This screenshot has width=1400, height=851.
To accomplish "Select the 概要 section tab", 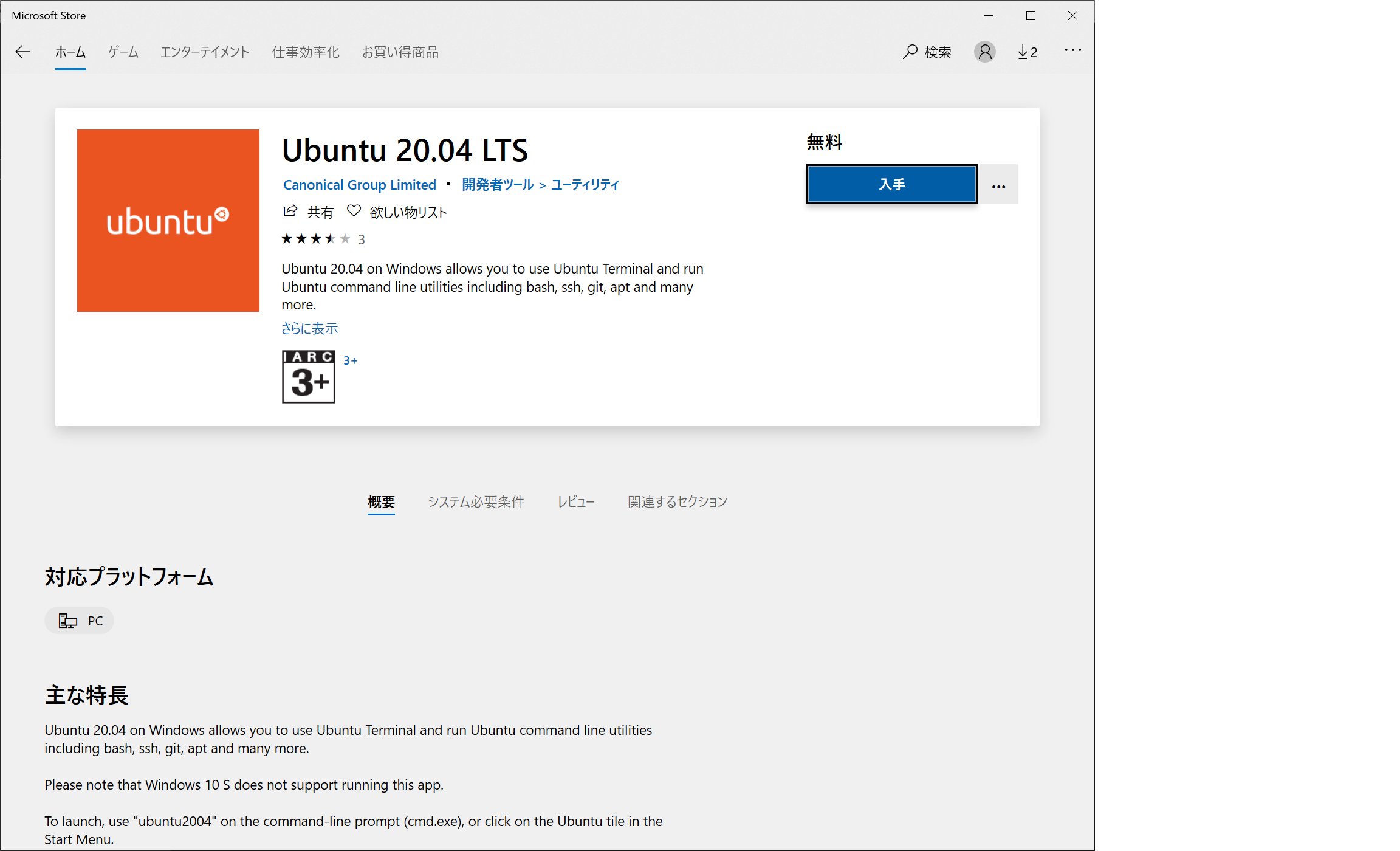I will pos(381,502).
